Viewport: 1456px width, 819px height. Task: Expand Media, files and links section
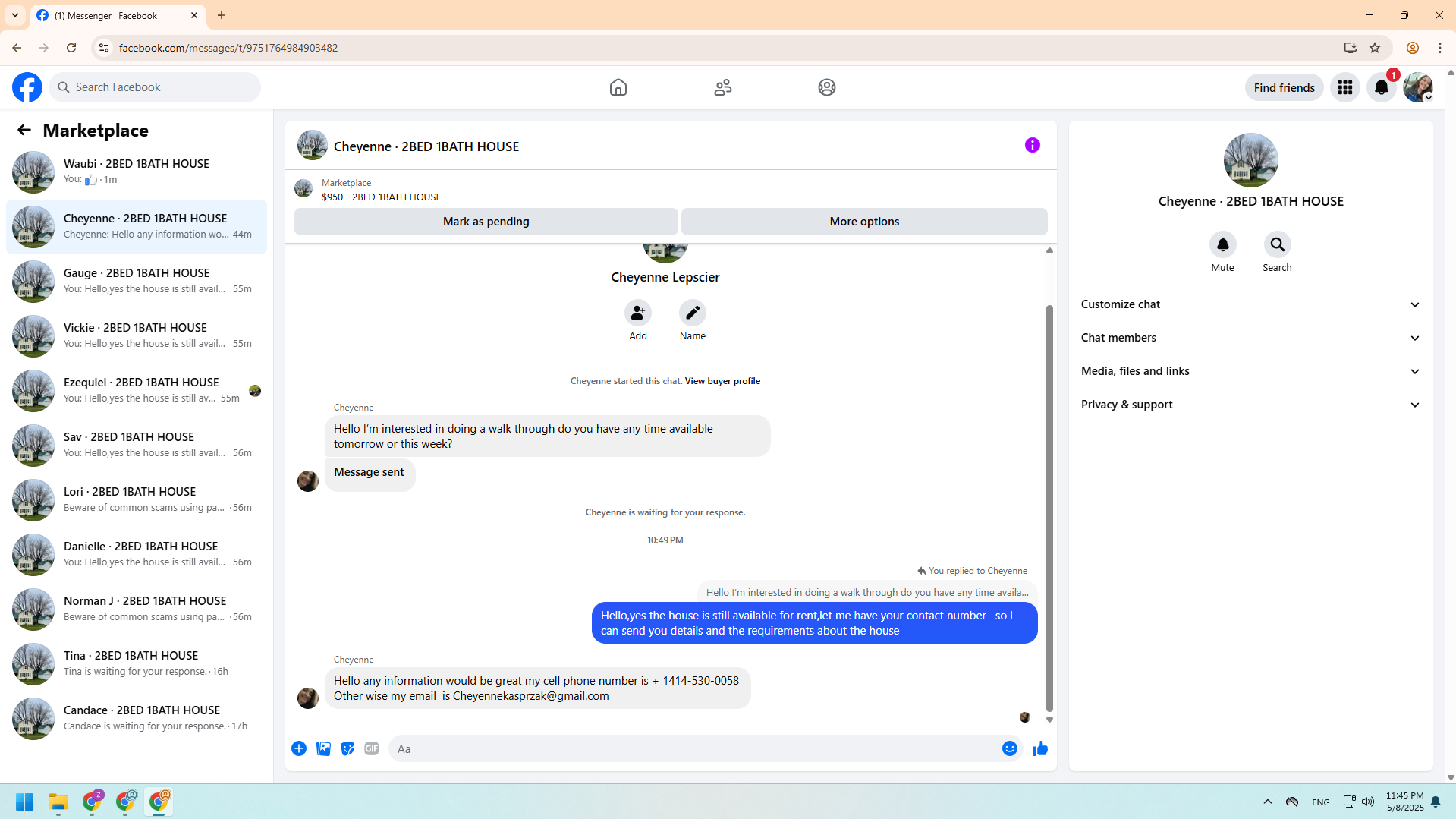[x=1250, y=371]
